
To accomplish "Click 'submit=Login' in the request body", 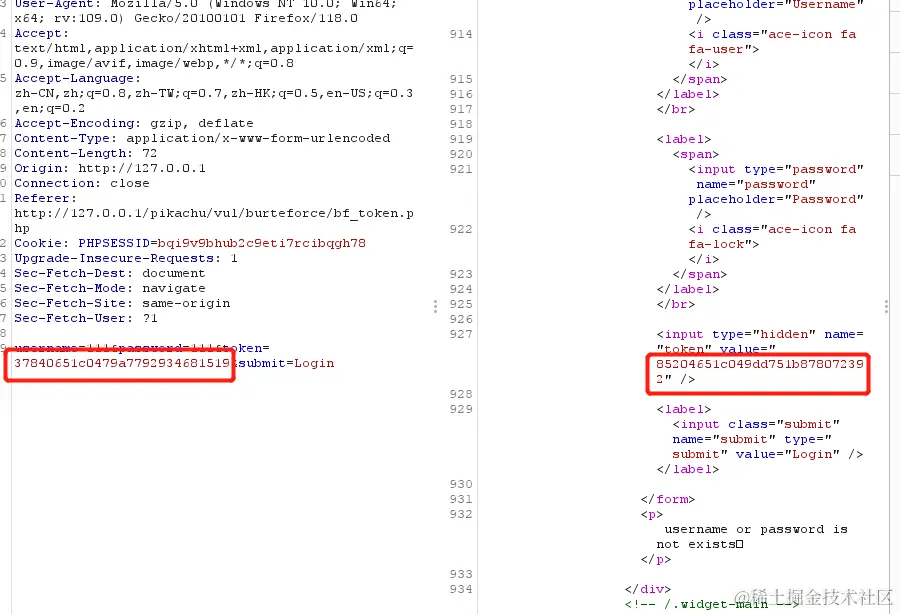I will (x=286, y=363).
